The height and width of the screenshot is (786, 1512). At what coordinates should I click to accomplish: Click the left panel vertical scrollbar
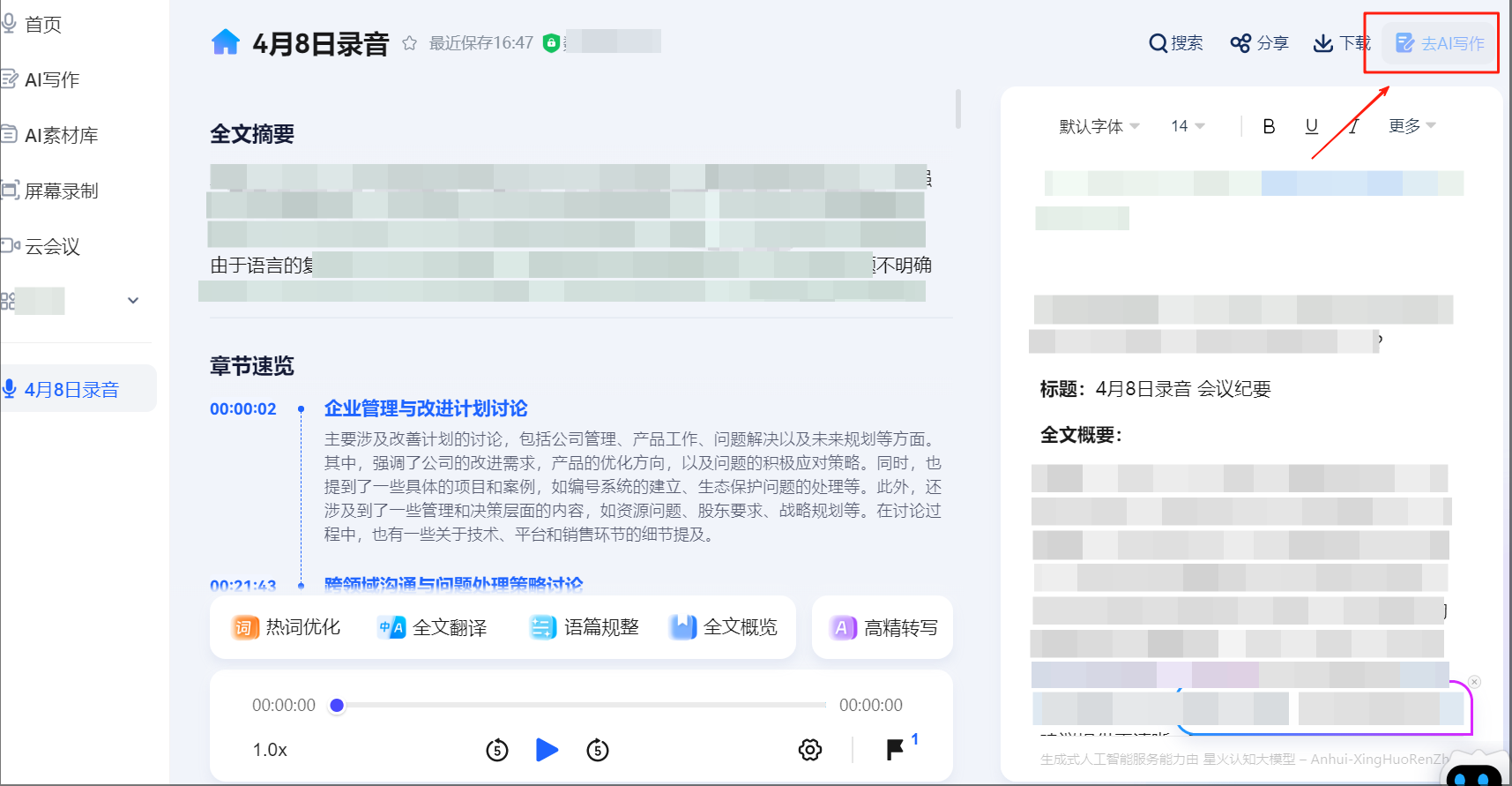(x=957, y=108)
